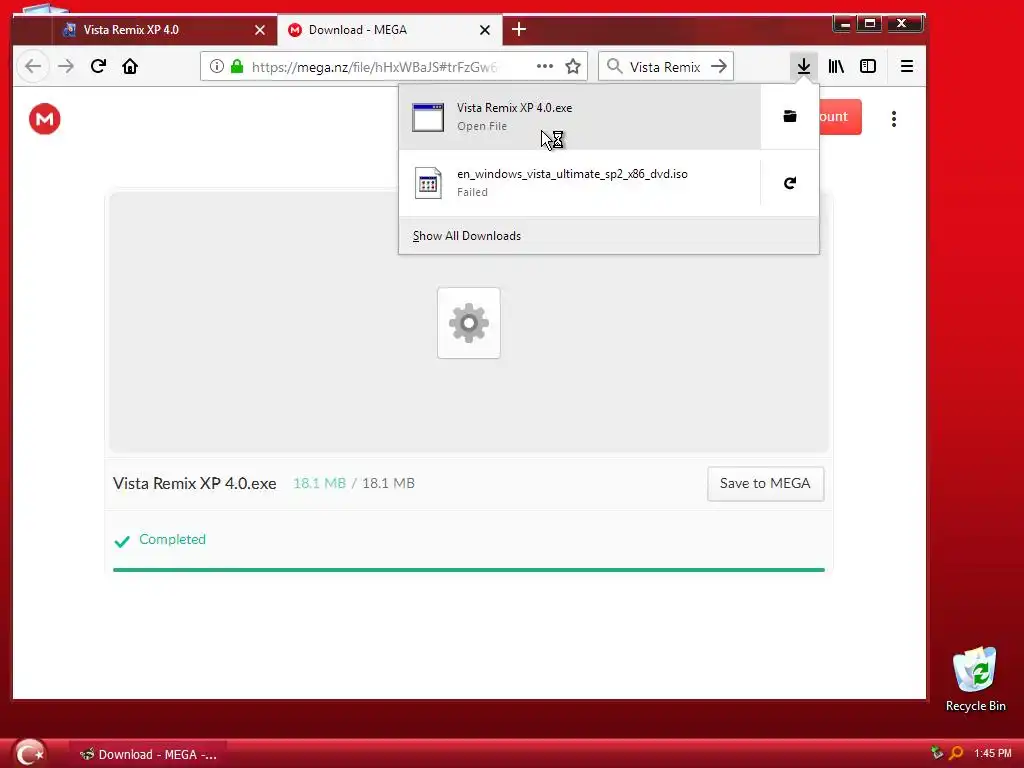
Task: Submit search with the arrow button
Action: coord(719,67)
